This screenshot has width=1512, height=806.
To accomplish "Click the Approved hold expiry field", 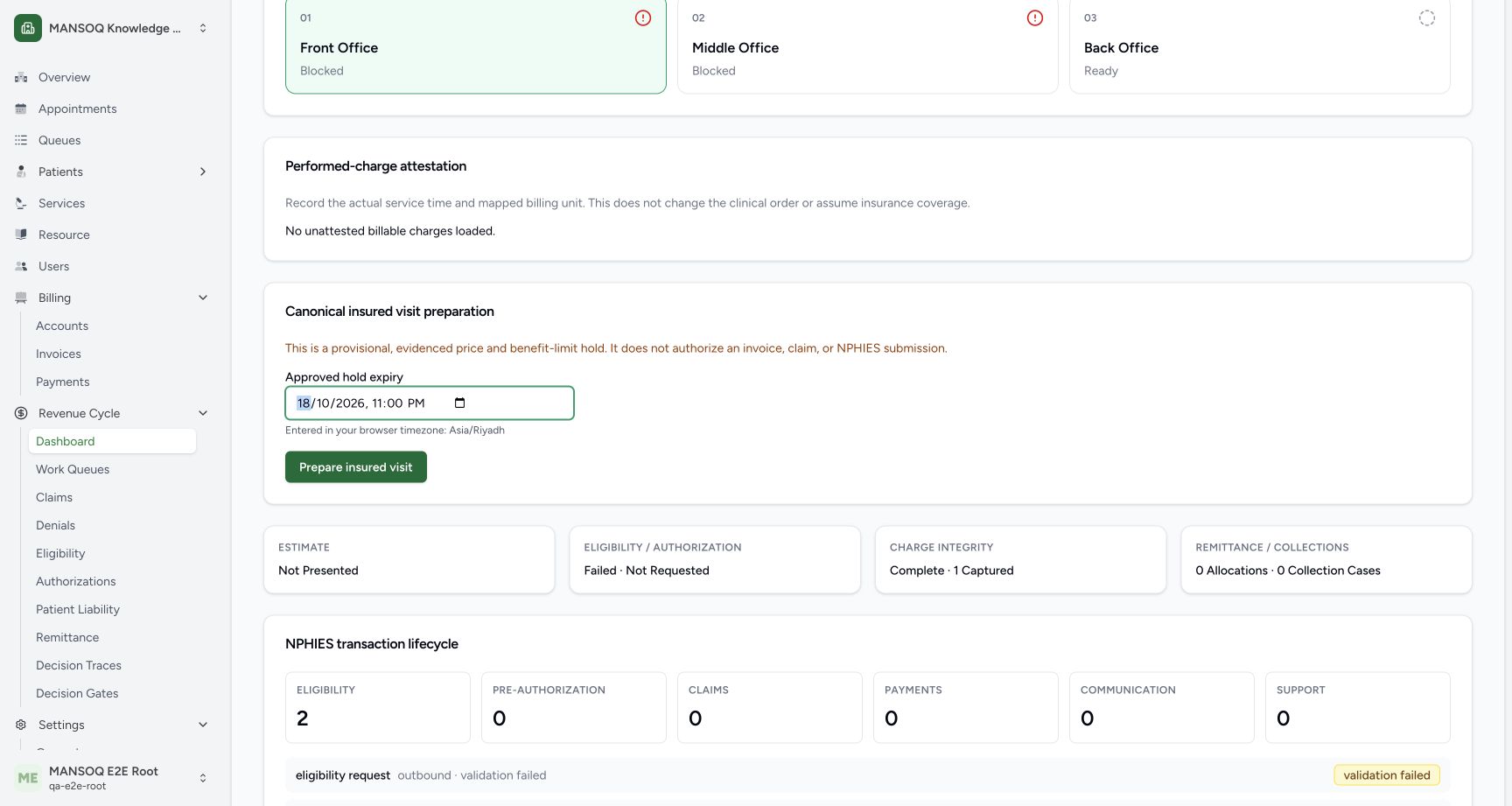I will pos(430,403).
